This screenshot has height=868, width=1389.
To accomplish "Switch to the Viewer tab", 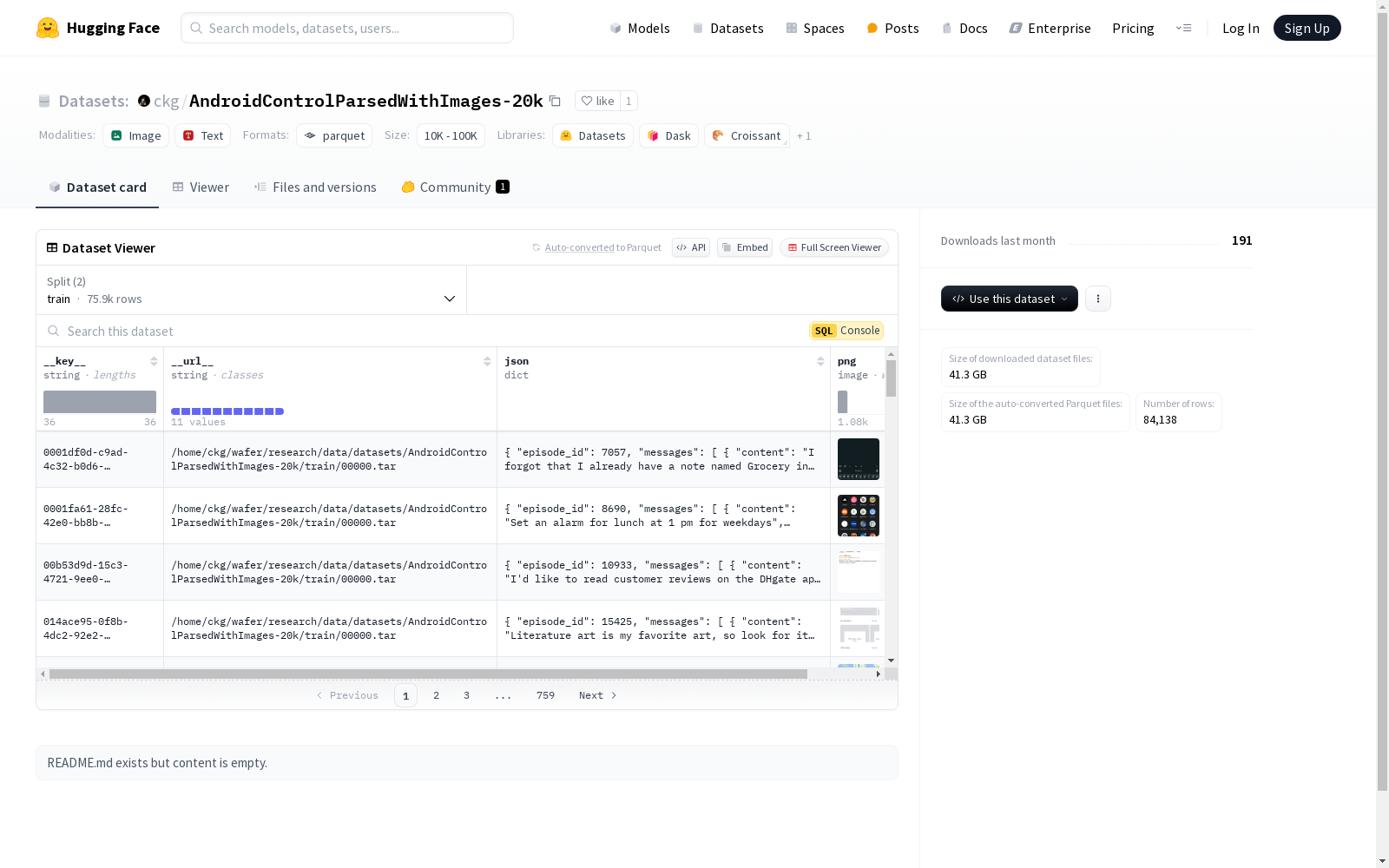I will 201,187.
